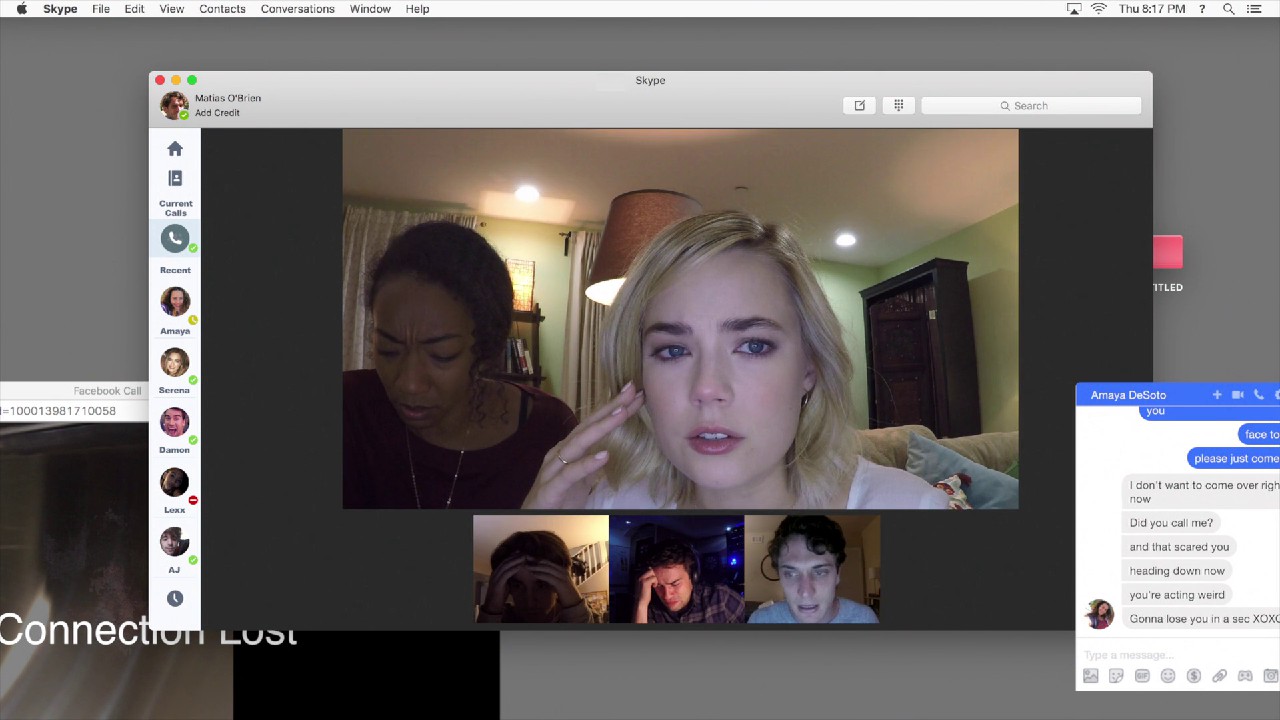The width and height of the screenshot is (1280, 720).
Task: Click the Facebook Call address field
Action: (x=74, y=411)
